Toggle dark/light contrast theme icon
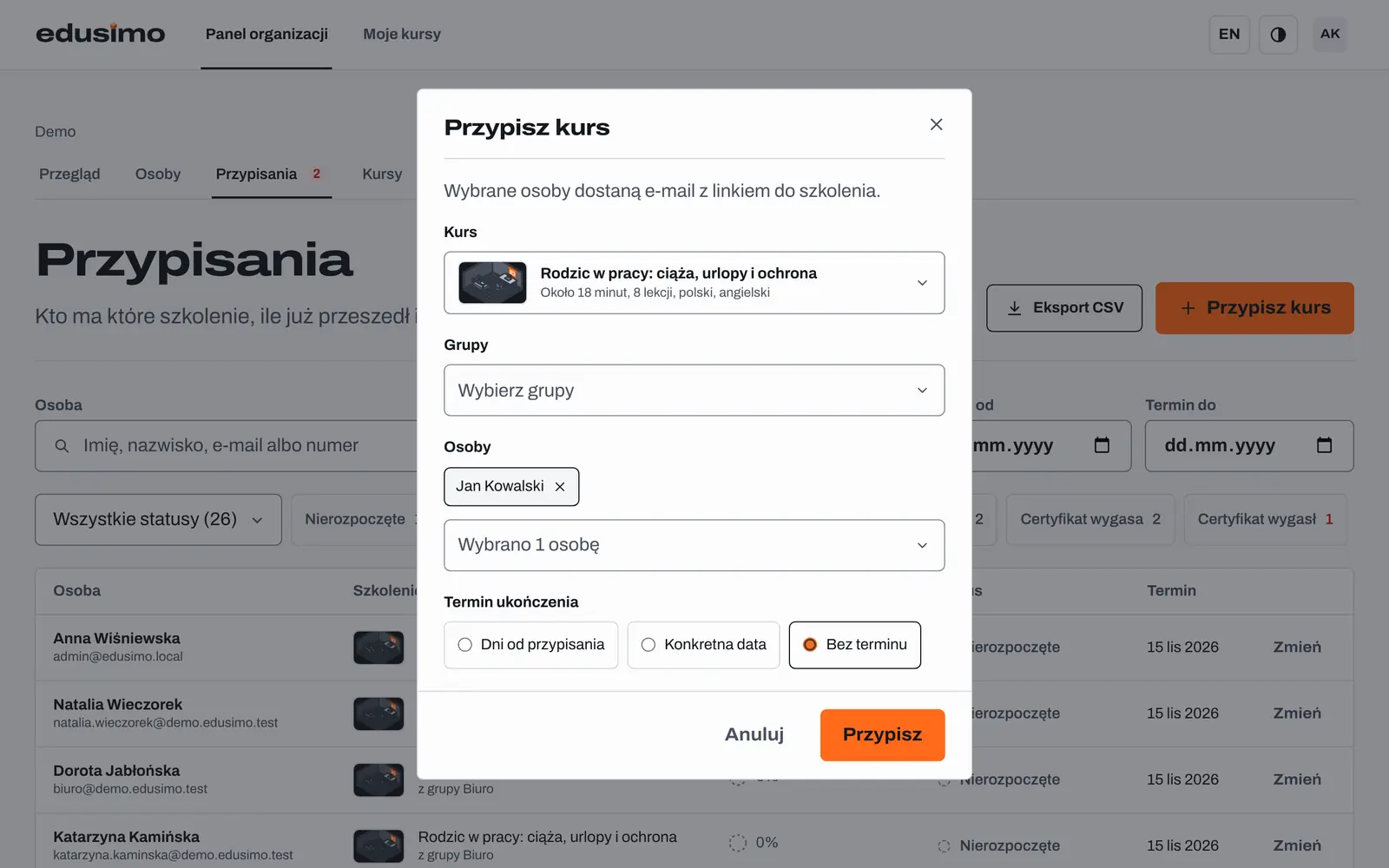1389x868 pixels. [1278, 35]
